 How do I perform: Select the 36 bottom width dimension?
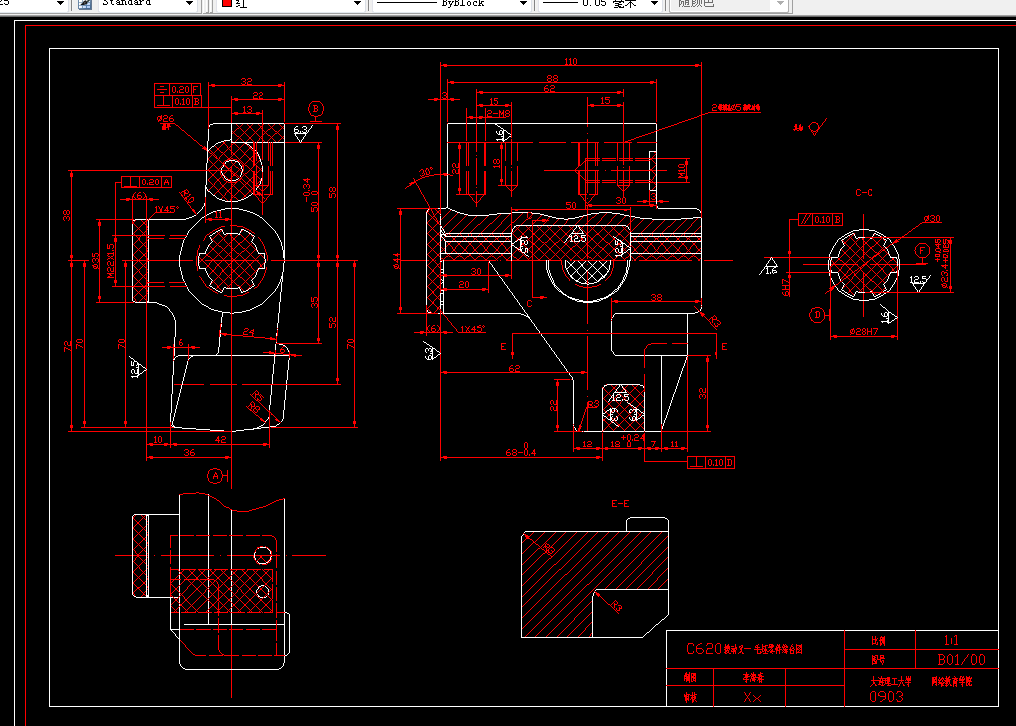click(x=189, y=452)
